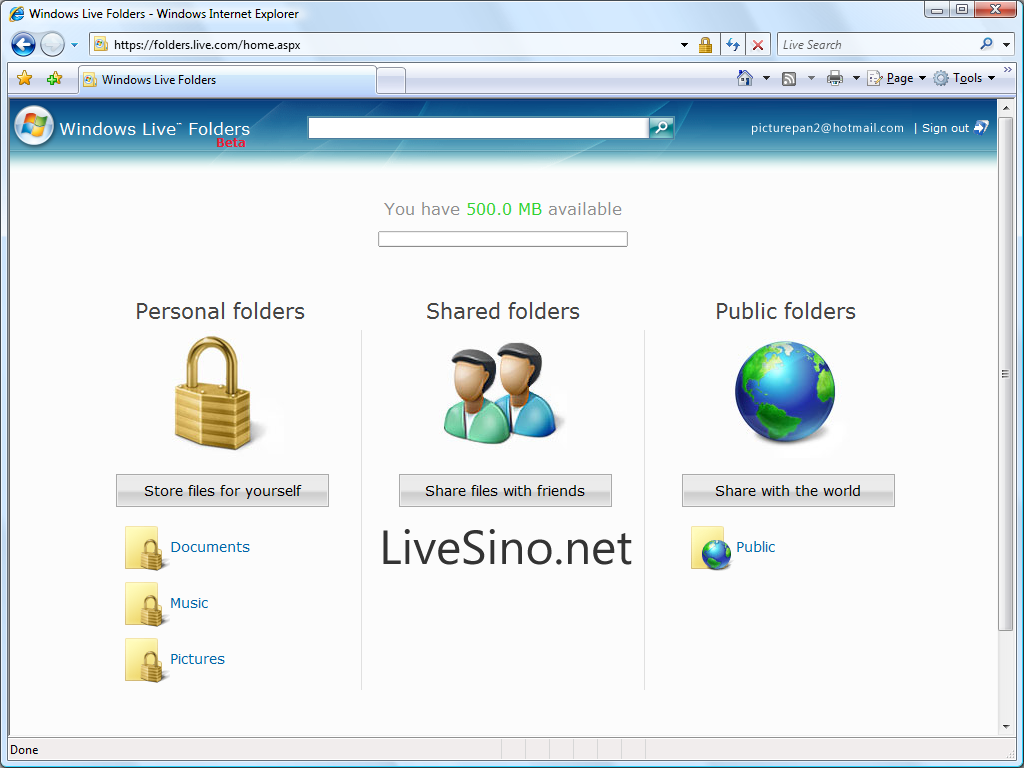
Task: Open the recent pages dropdown arrow
Action: 74,45
